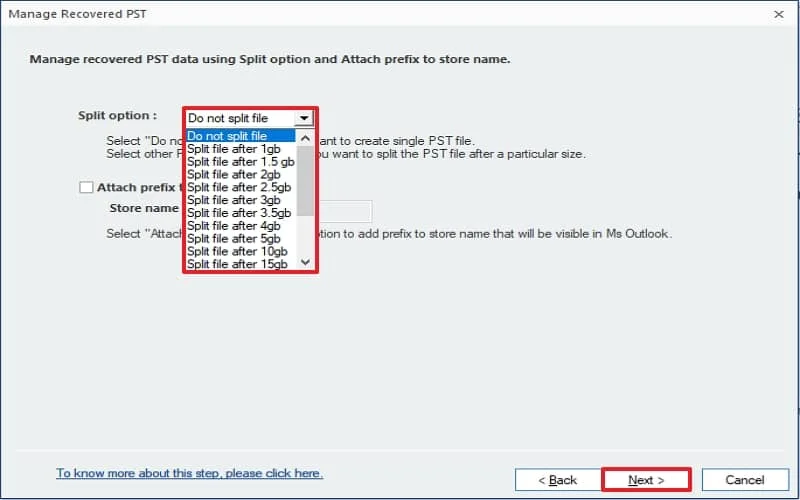Click the Store name input field
Viewport: 800px width, 500px height.
pos(345,211)
